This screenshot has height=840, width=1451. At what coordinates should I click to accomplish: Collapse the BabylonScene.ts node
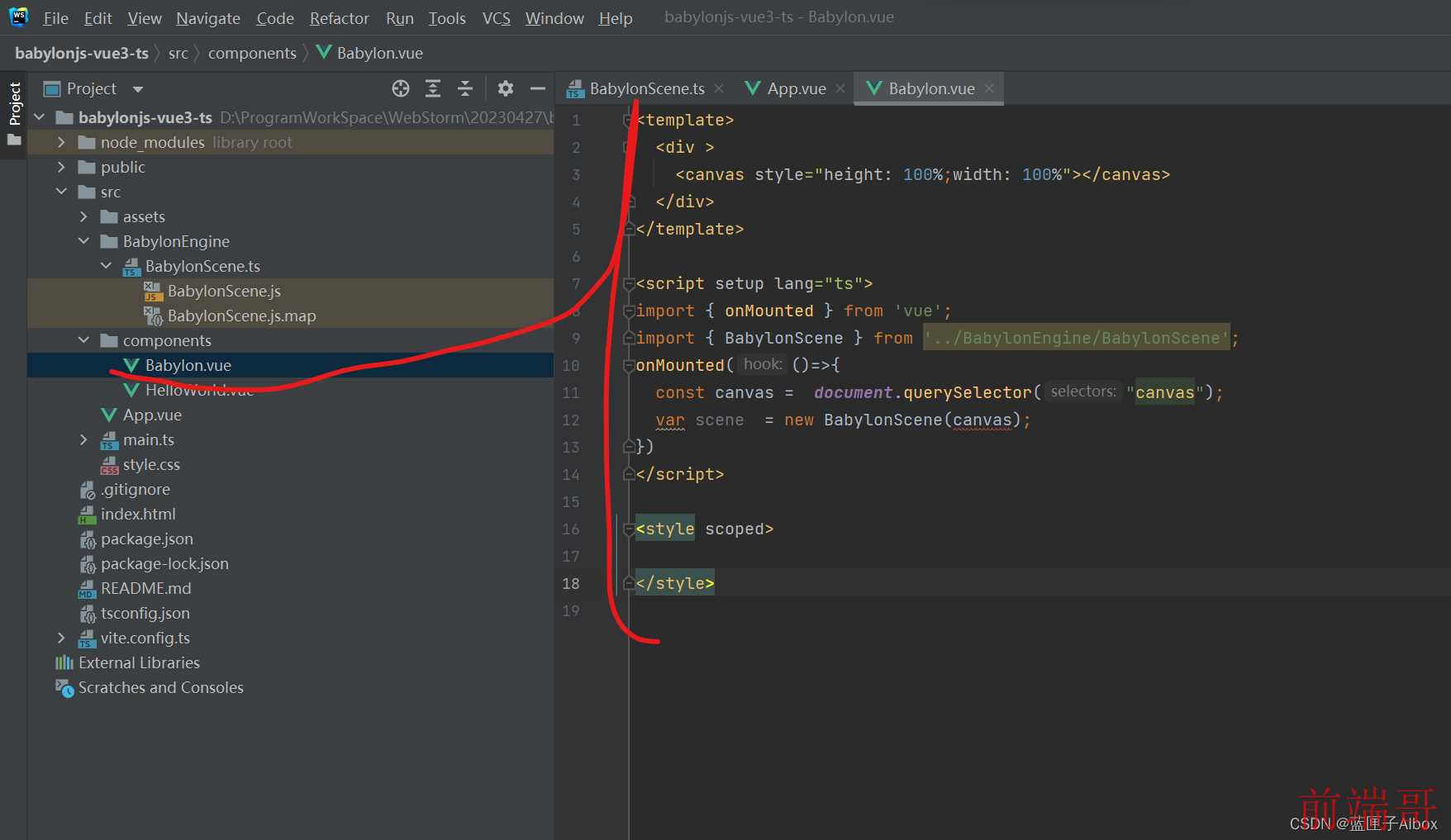click(106, 266)
